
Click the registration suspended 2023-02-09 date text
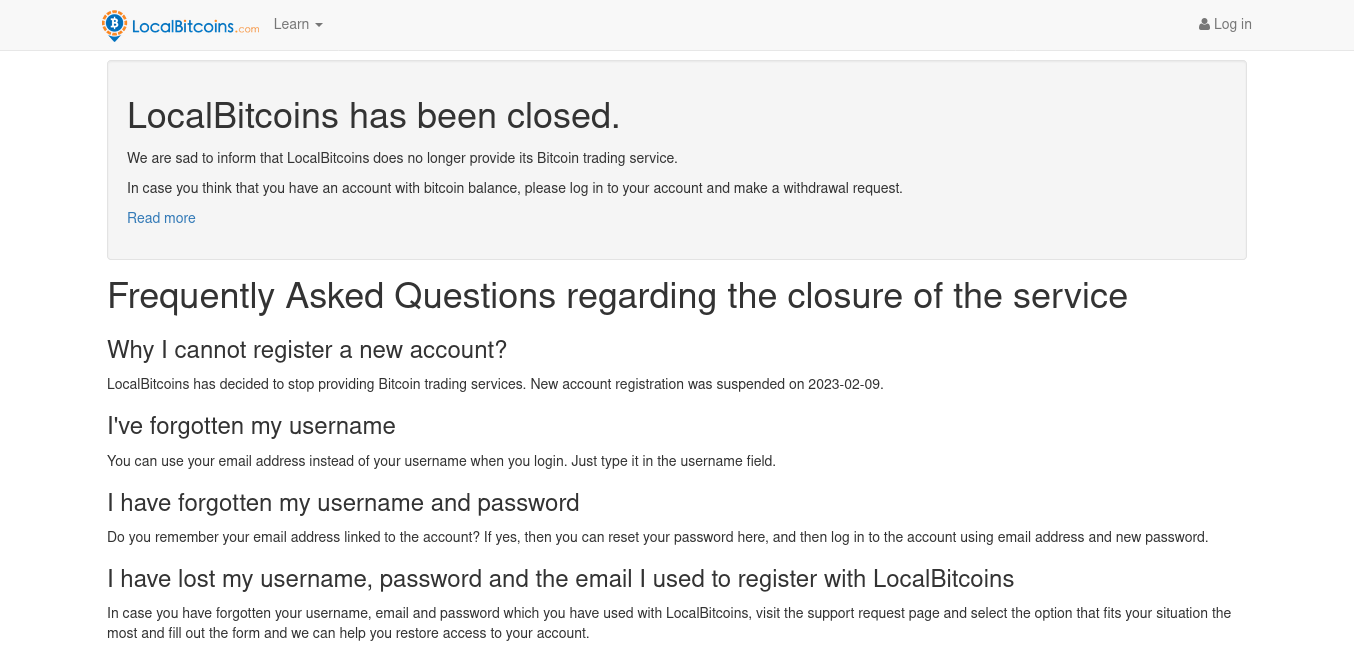click(x=846, y=384)
